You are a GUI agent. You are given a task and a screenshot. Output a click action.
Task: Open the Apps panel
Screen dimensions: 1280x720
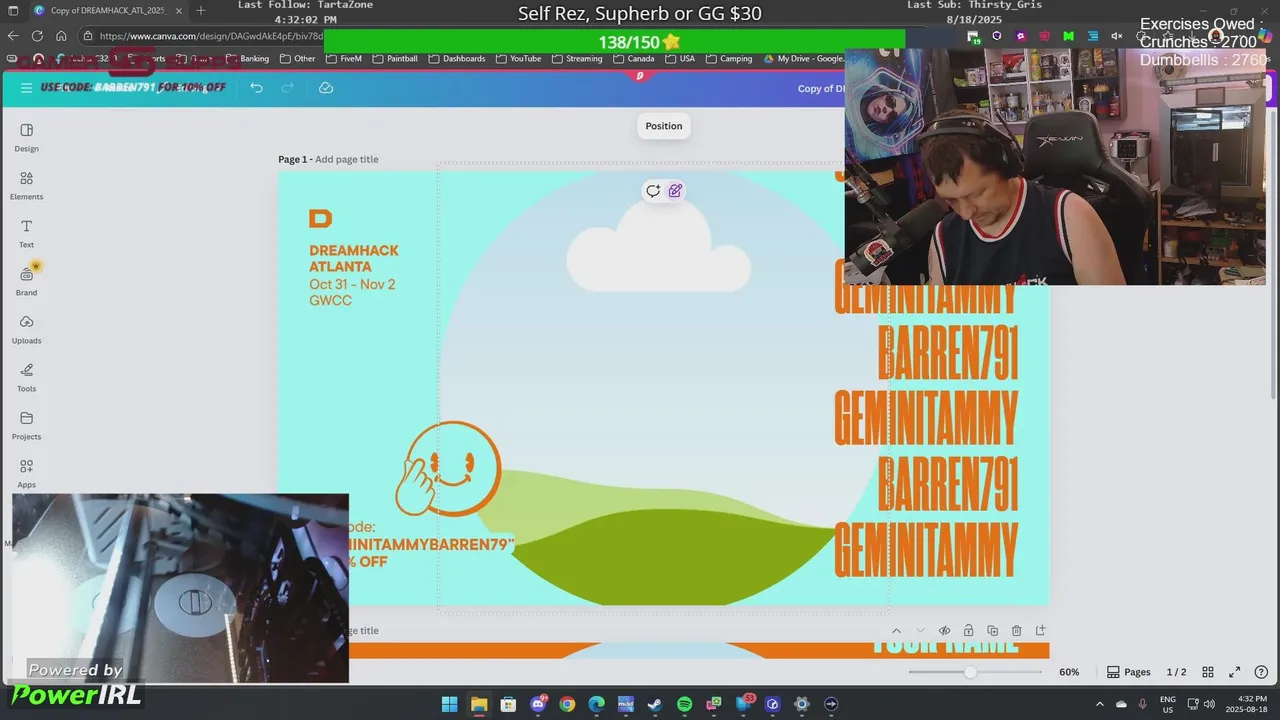coord(27,474)
